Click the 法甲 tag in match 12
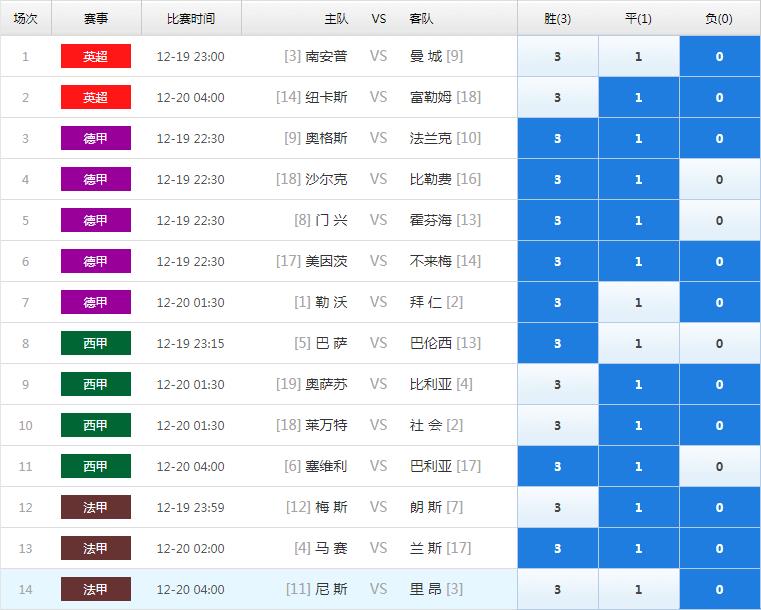Screen dimensions: 761x610 coord(96,507)
